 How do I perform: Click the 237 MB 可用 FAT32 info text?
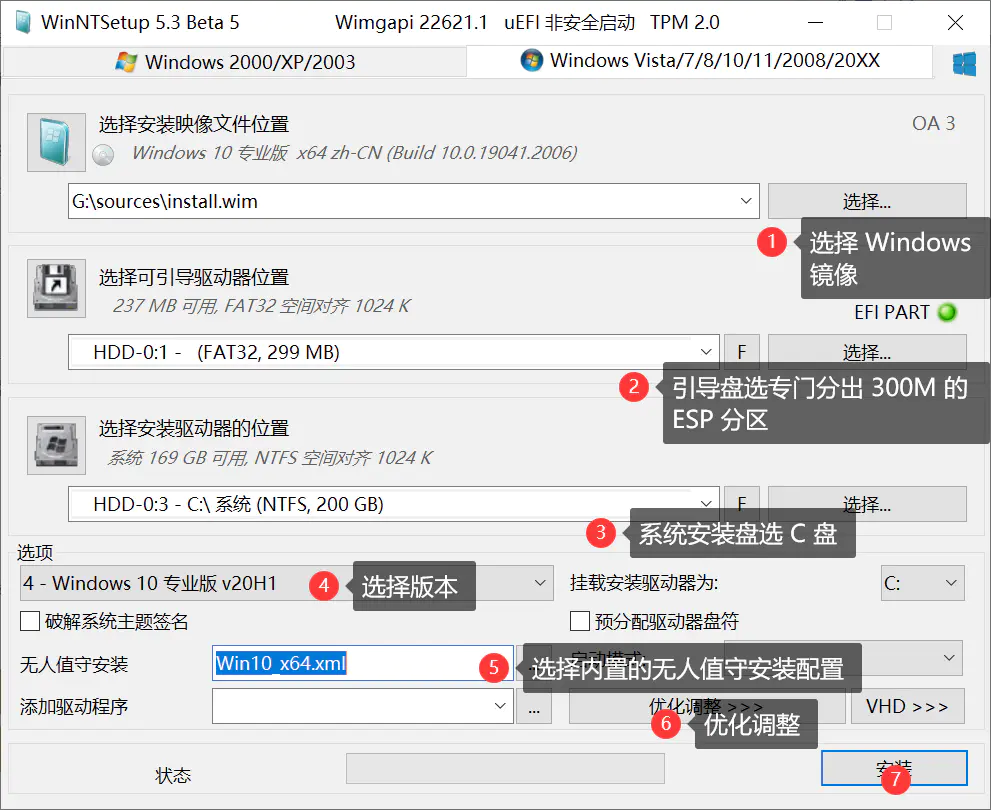point(261,306)
